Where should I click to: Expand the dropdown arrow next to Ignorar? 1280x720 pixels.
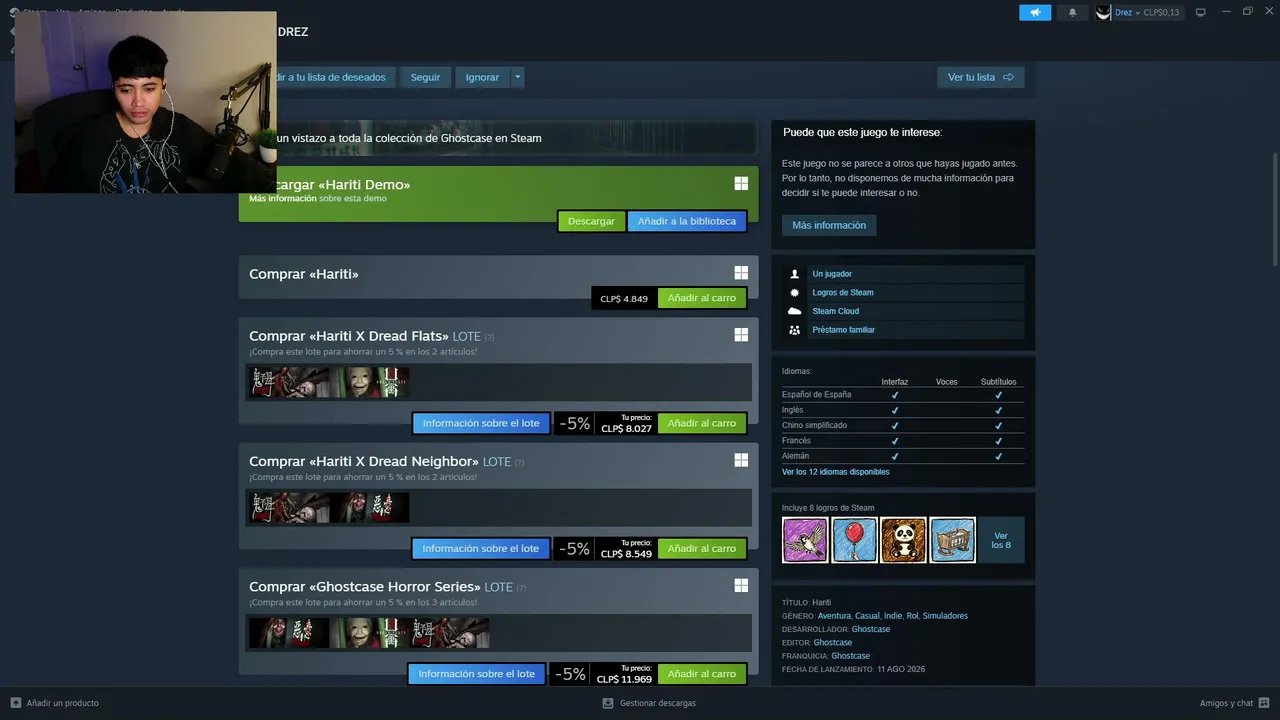tap(517, 77)
